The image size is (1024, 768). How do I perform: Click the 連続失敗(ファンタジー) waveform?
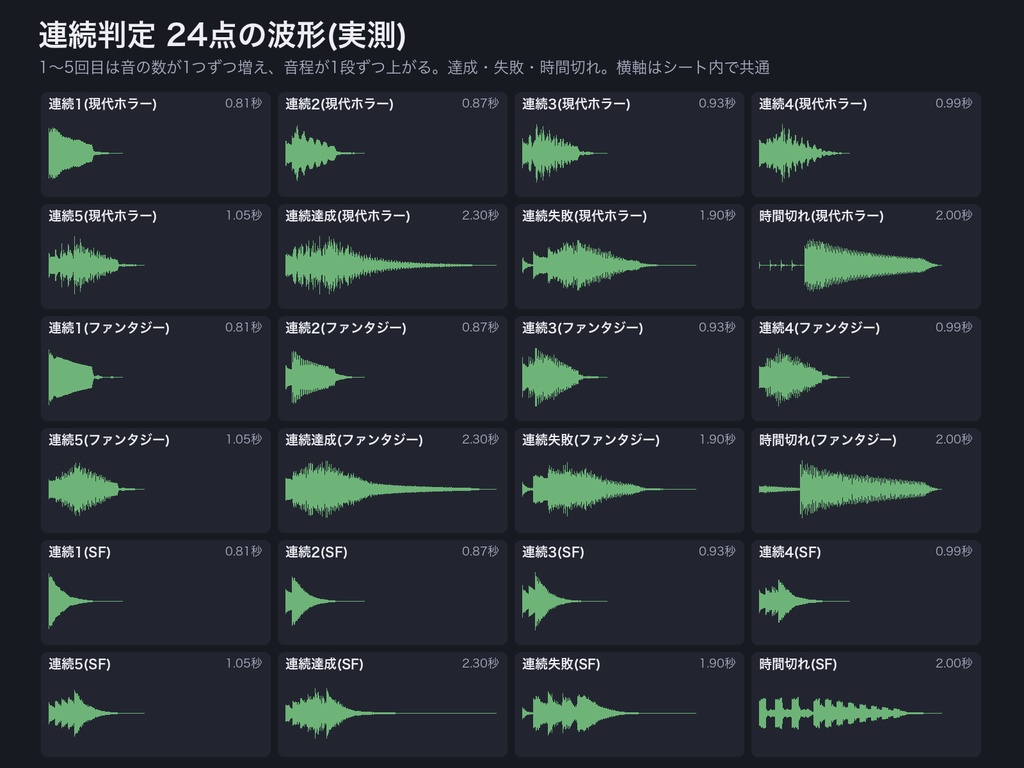coord(609,489)
